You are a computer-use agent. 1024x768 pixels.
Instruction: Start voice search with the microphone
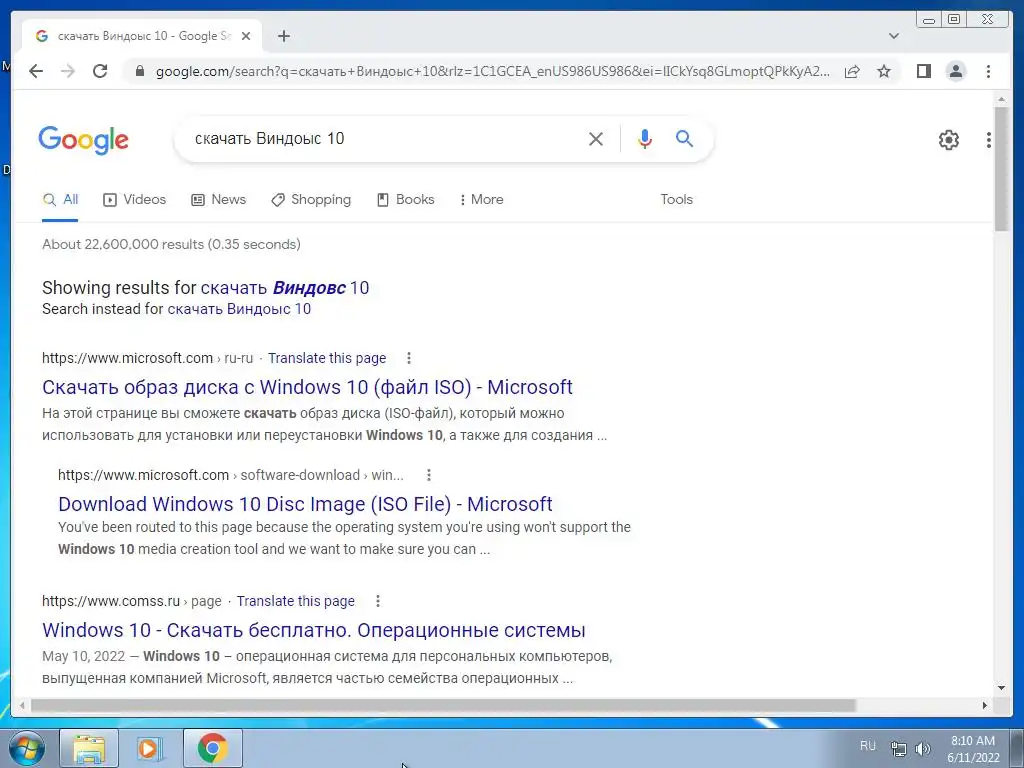pyautogui.click(x=645, y=138)
